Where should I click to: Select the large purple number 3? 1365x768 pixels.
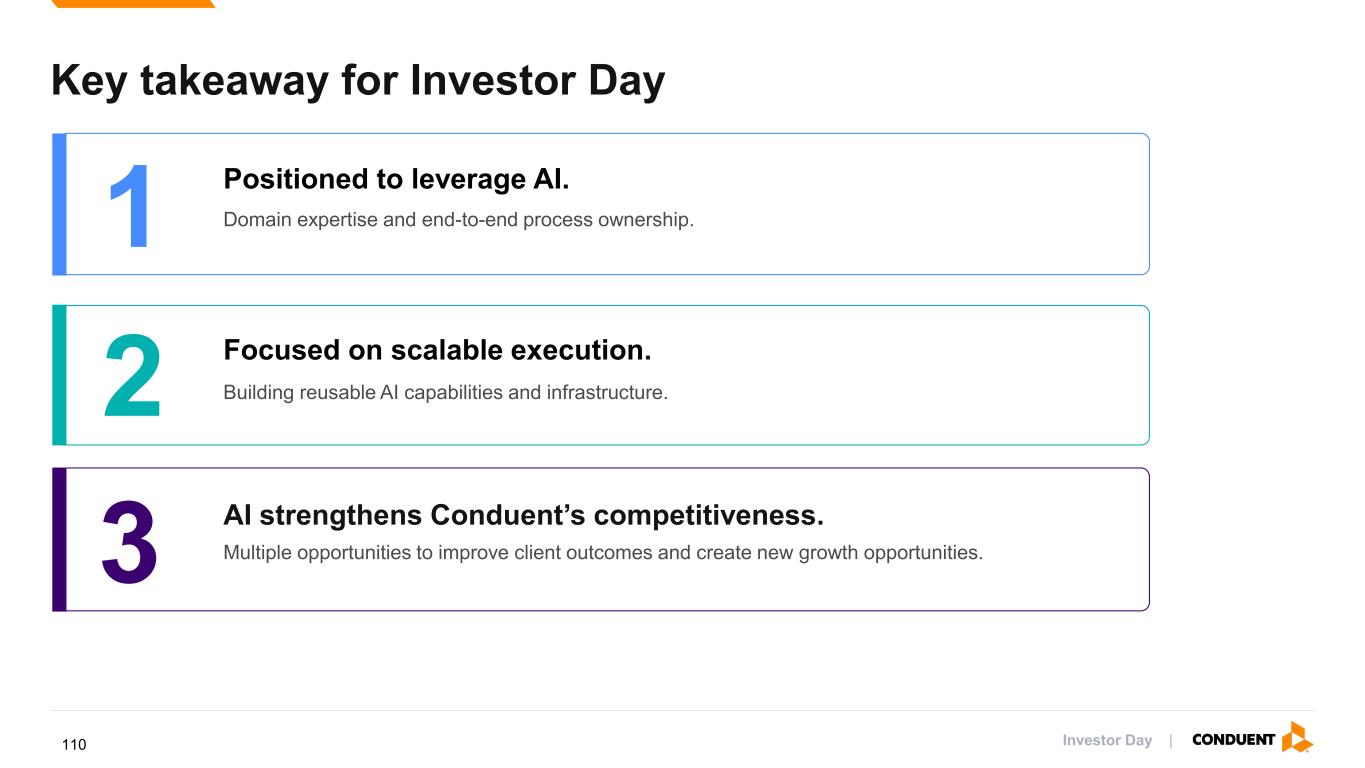[x=130, y=542]
